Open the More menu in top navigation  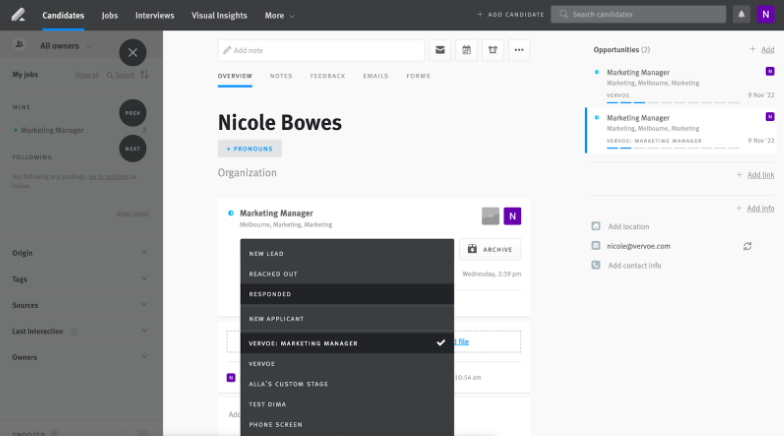click(x=280, y=16)
